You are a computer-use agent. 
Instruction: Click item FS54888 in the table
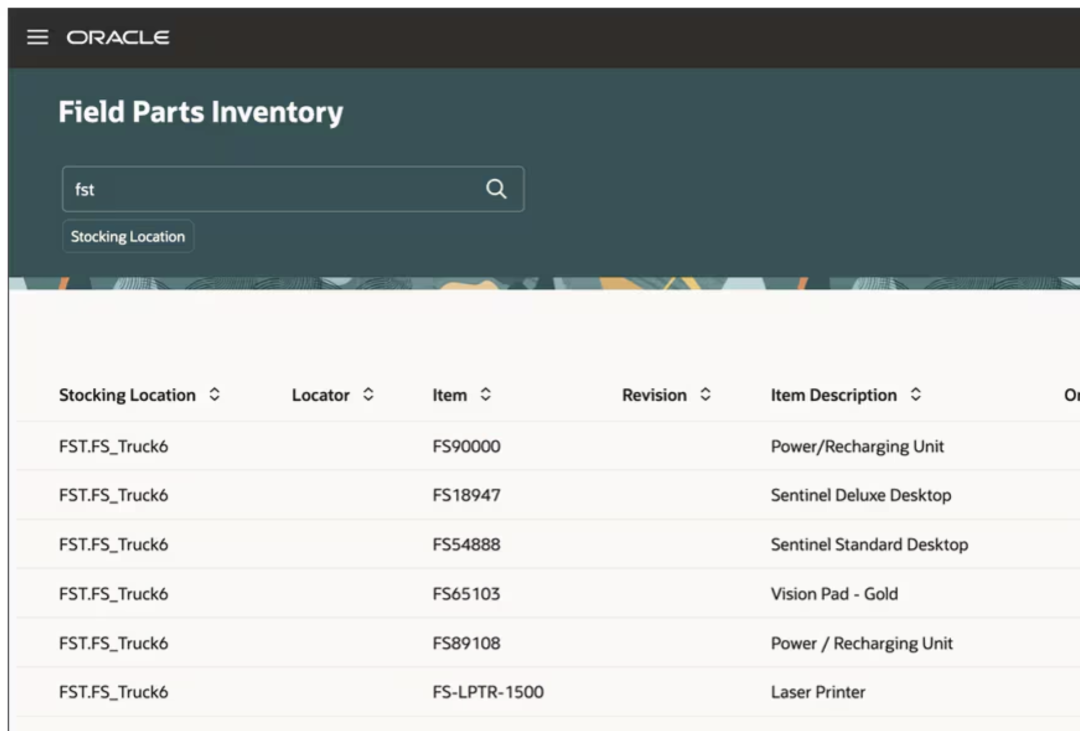pyautogui.click(x=466, y=544)
